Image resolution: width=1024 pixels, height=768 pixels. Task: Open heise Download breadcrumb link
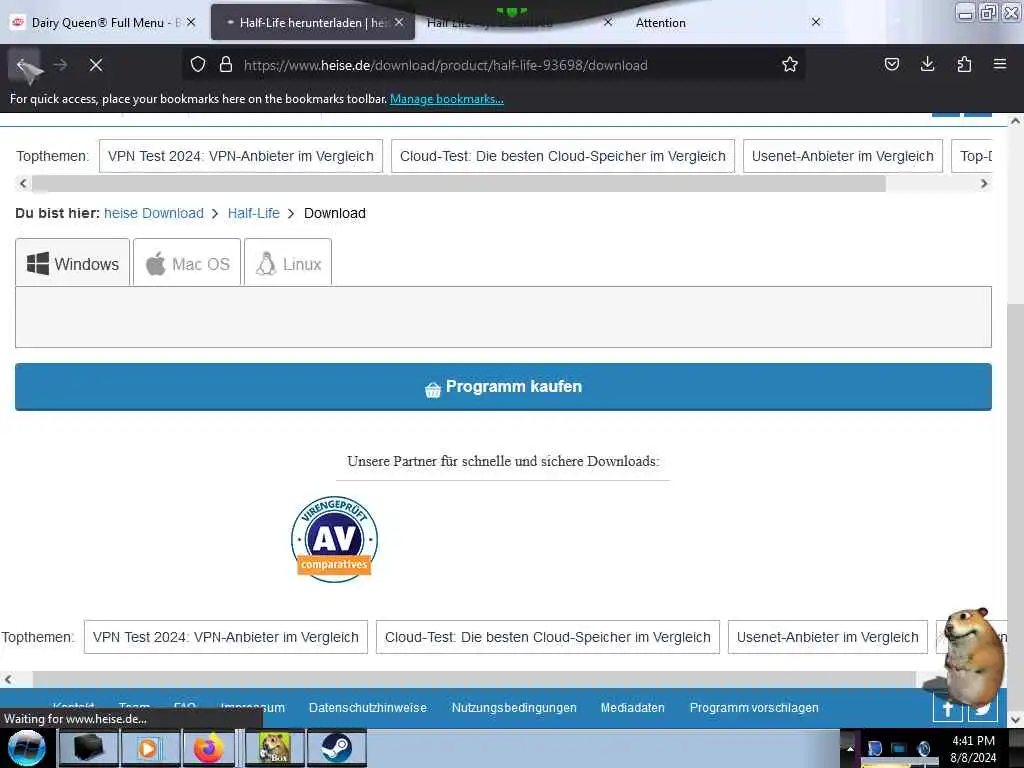click(x=154, y=213)
